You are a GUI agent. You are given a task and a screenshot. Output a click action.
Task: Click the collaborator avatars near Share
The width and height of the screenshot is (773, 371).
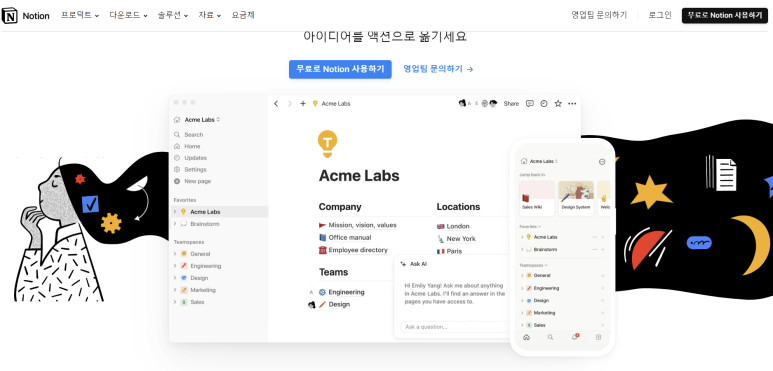478,103
